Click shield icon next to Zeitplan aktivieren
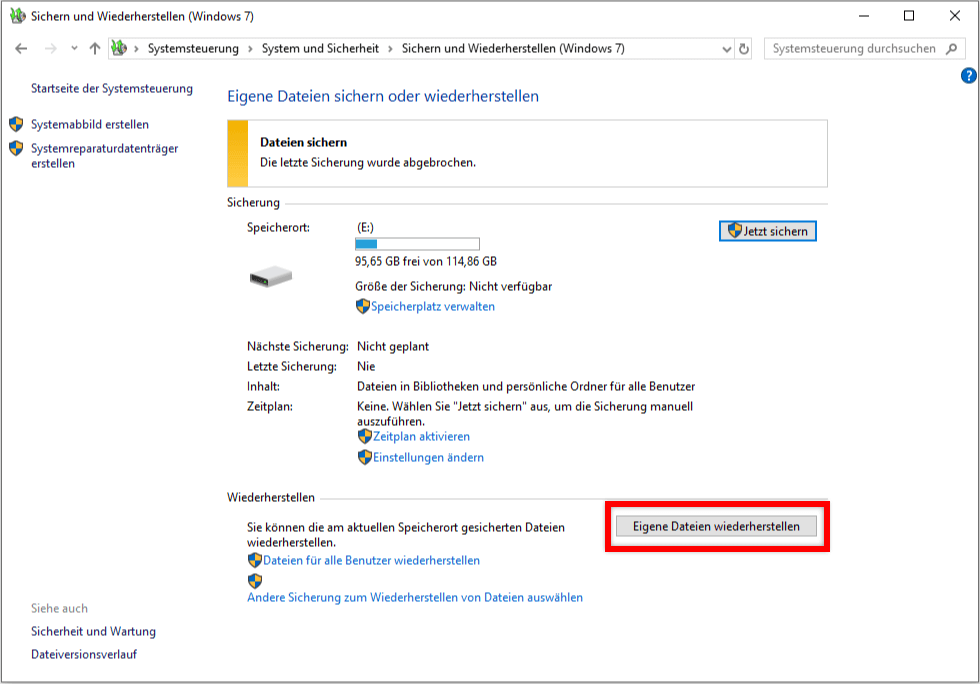The width and height of the screenshot is (980, 684). tap(364, 436)
